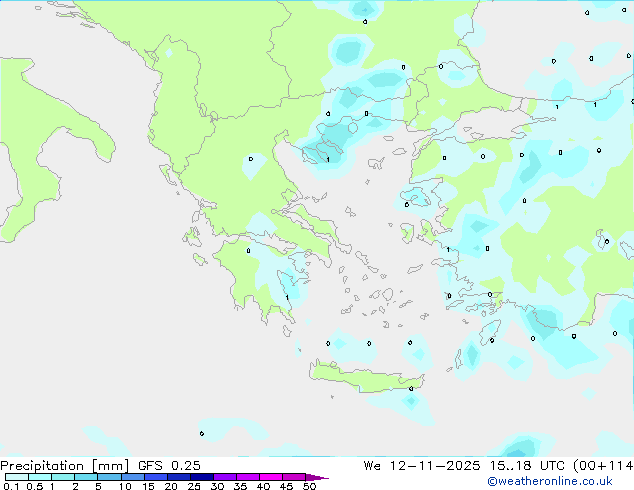Click the '50' legend scale value
This screenshot has height=490, width=634.
[x=309, y=486]
